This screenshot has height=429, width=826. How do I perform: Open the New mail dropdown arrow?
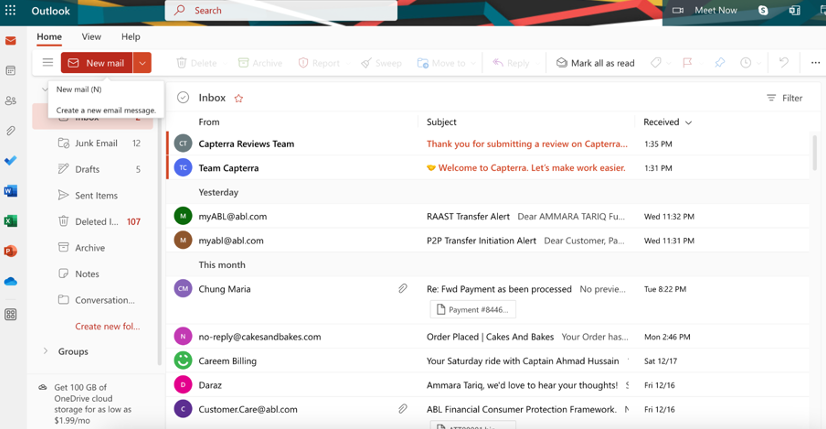coord(142,63)
